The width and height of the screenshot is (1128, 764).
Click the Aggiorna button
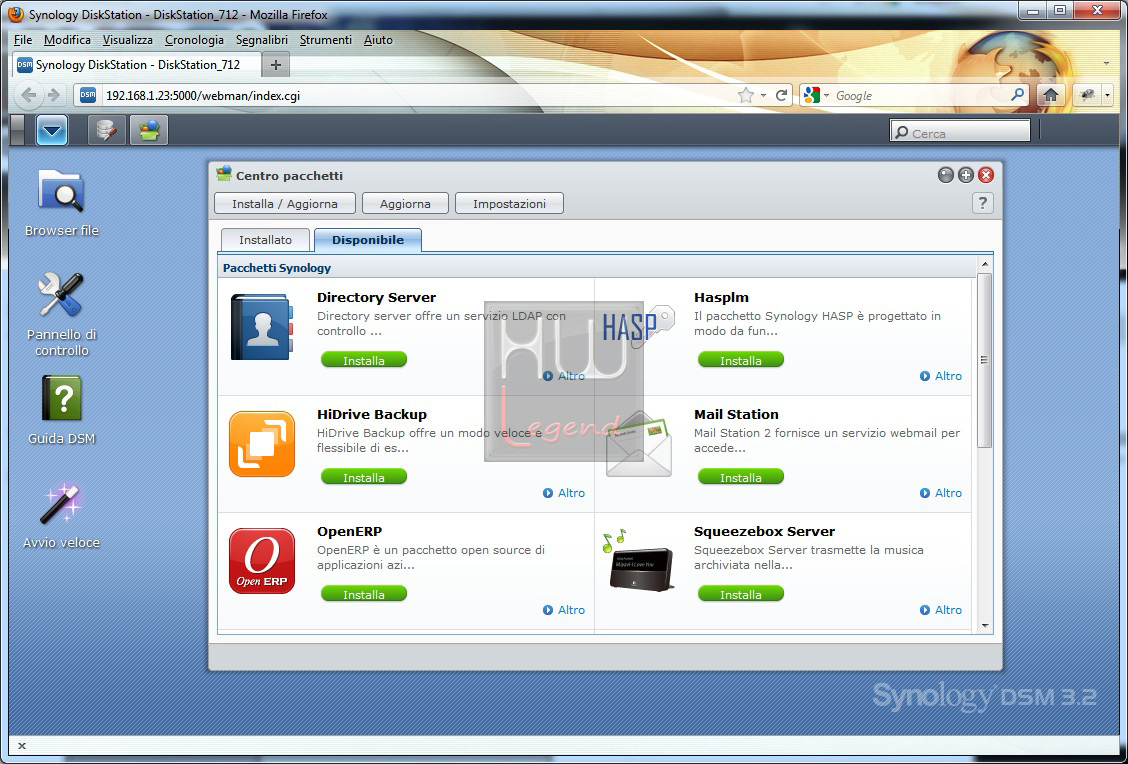(x=405, y=204)
